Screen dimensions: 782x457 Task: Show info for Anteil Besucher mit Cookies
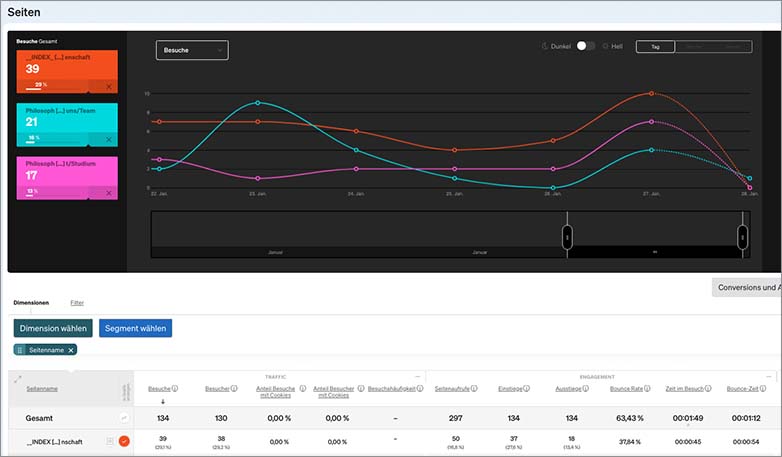click(x=361, y=389)
